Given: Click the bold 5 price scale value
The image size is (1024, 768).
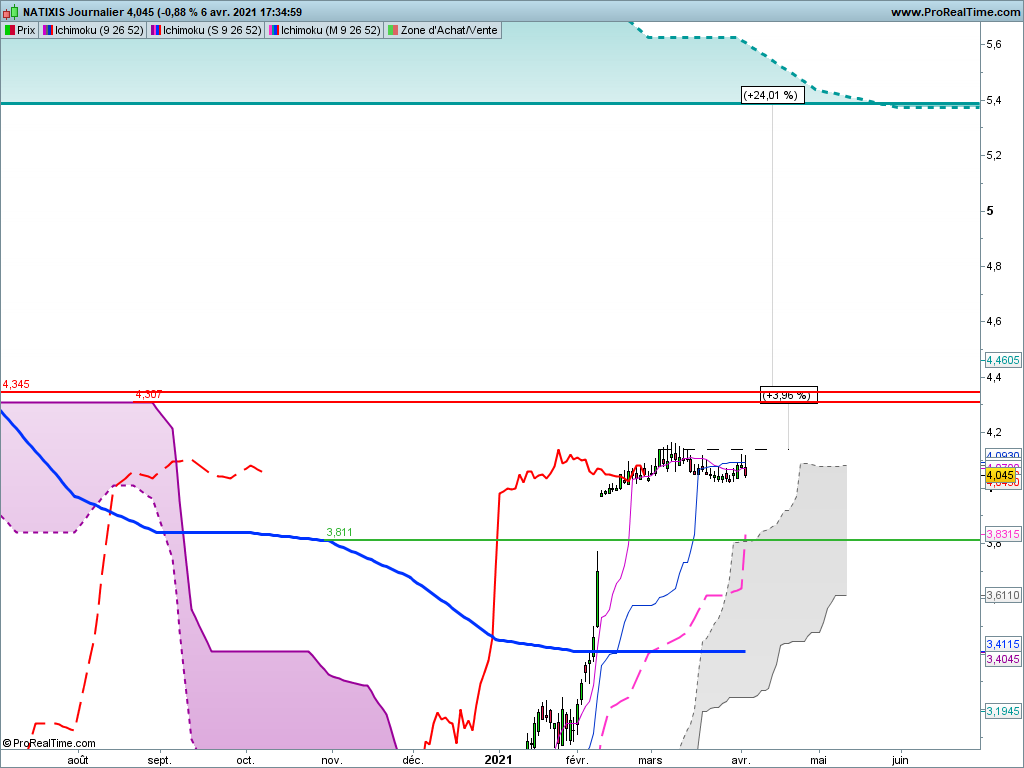Looking at the screenshot, I should click(990, 210).
